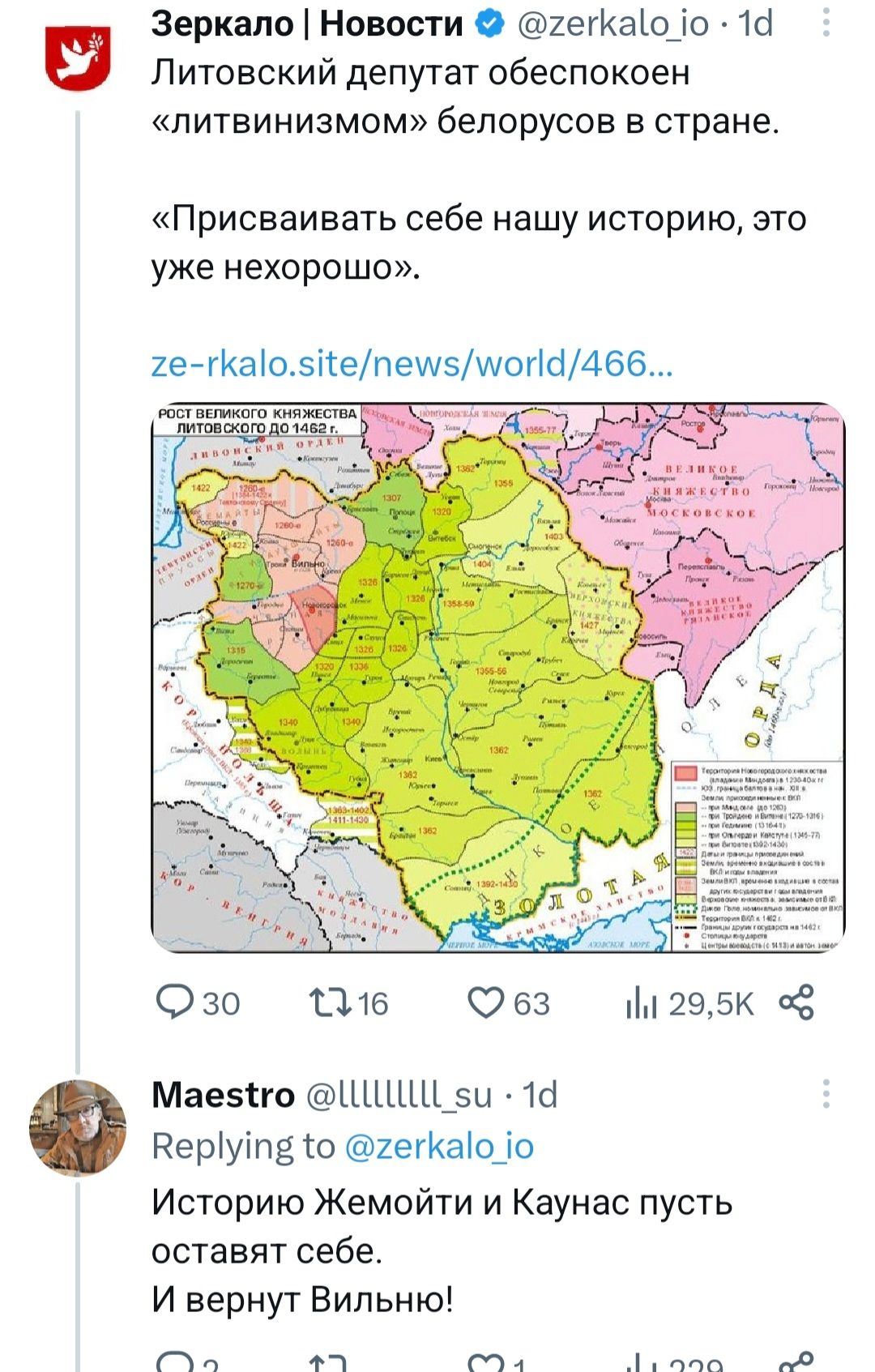Open more options on Zerkalo post
Viewport: 875px width, 1372px height.
tap(826, 24)
